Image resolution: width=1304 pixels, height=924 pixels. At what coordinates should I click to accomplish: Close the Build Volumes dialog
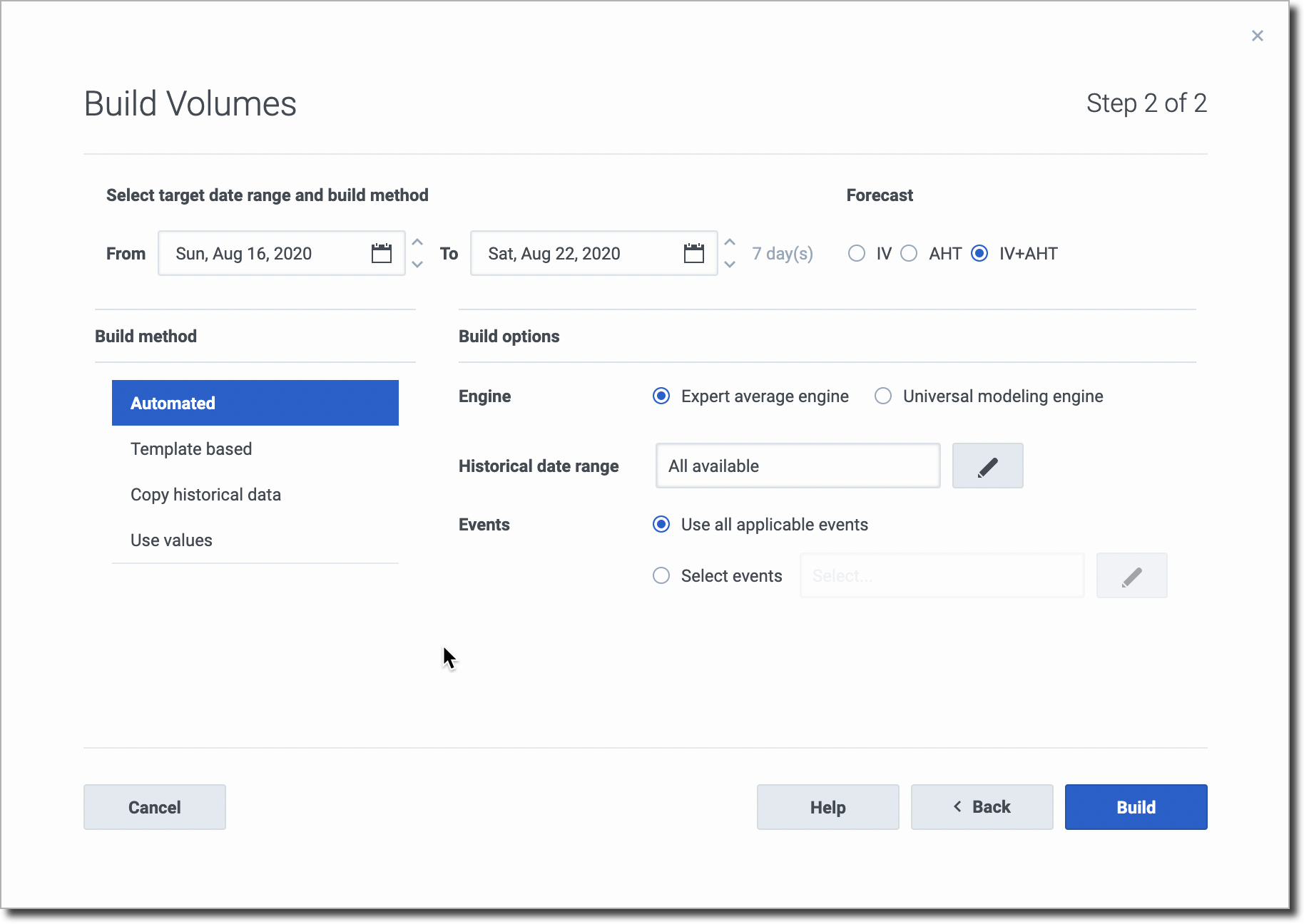[1258, 36]
